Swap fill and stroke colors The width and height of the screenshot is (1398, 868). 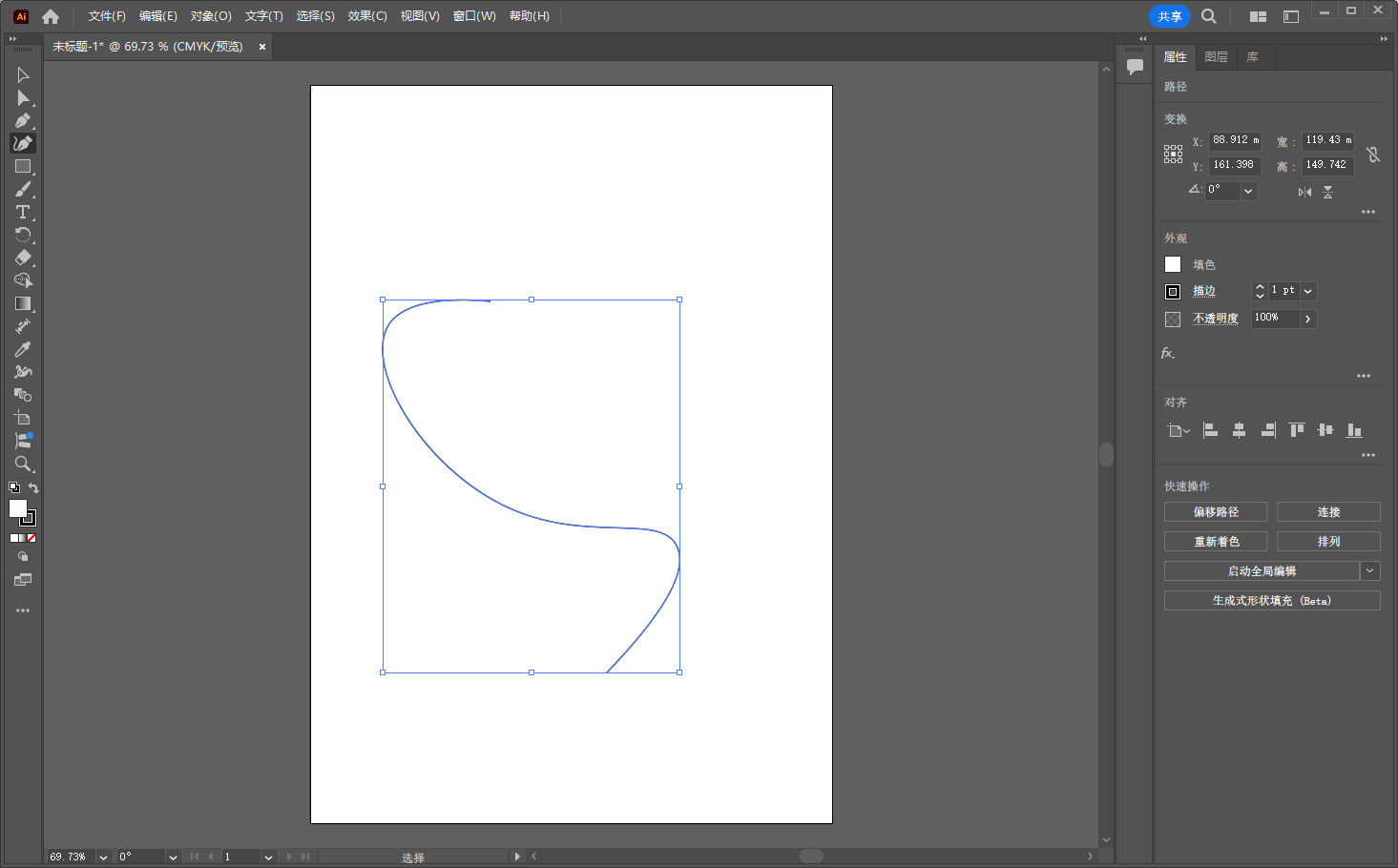point(33,488)
